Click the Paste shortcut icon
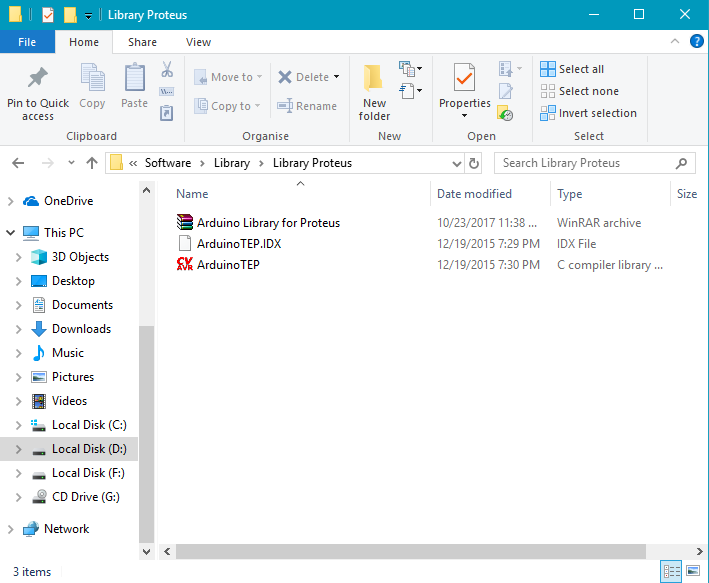The height and width of the screenshot is (583, 709). 166,113
